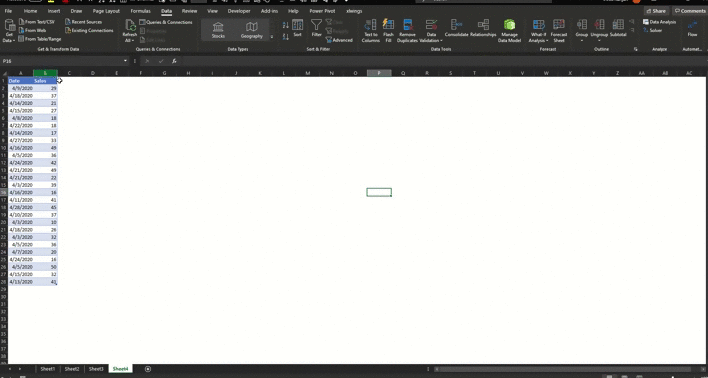Click the Flow automation icon
This screenshot has height=378, width=708.
[x=692, y=28]
